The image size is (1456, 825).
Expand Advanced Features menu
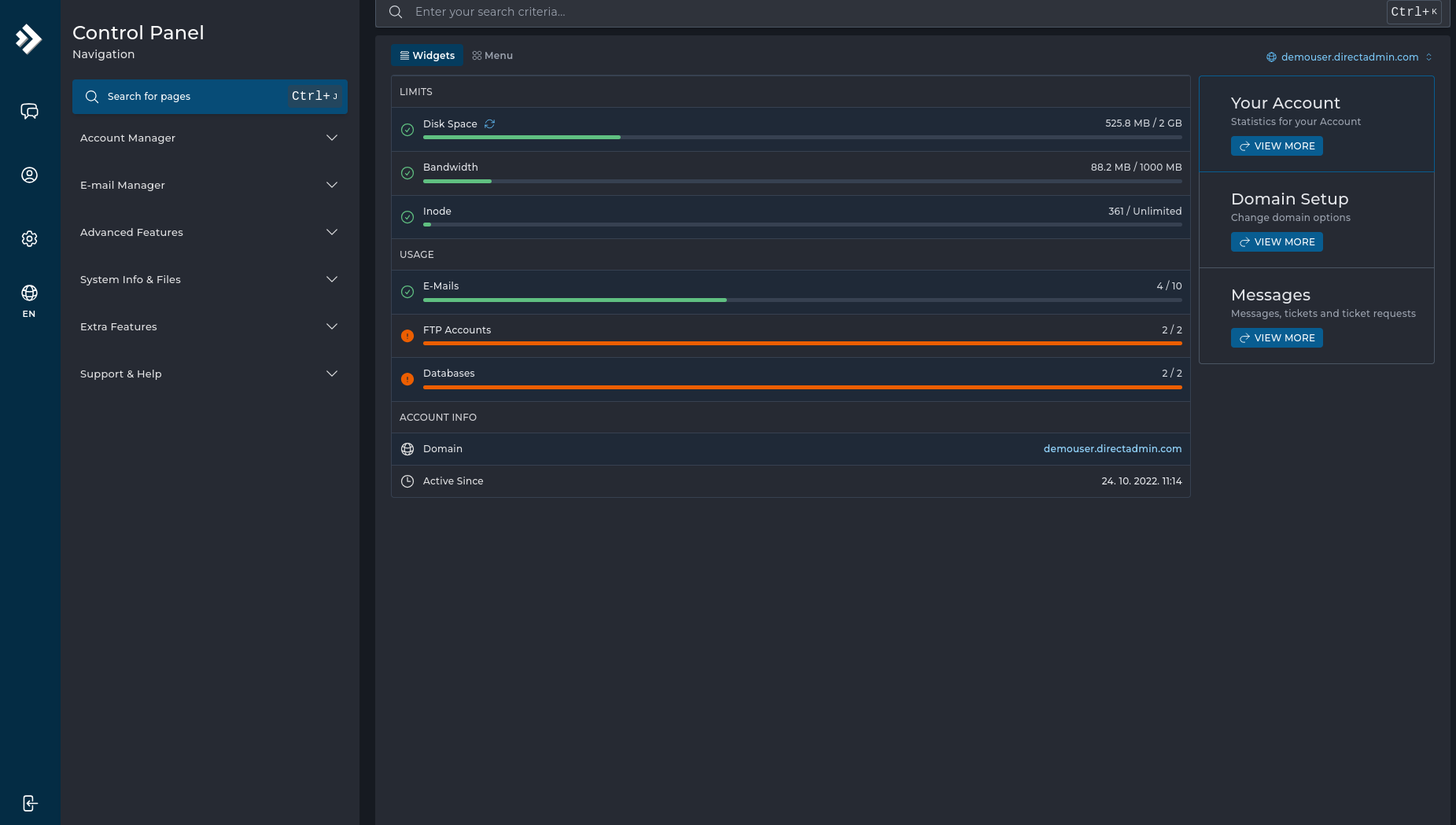209,232
